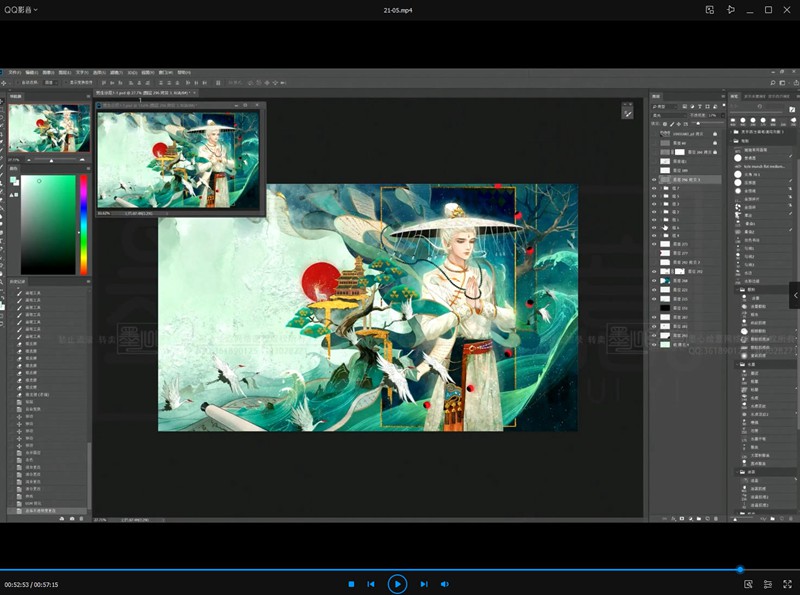Click the navigator preview thumbnail
800x595 pixels.
[49, 128]
